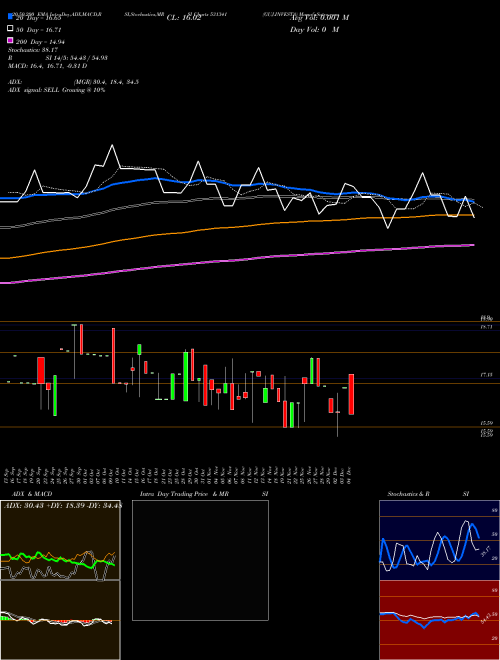
Task: Click the 'ADX signal: SELL Growing @ 10%' text
Action: click(x=56, y=90)
